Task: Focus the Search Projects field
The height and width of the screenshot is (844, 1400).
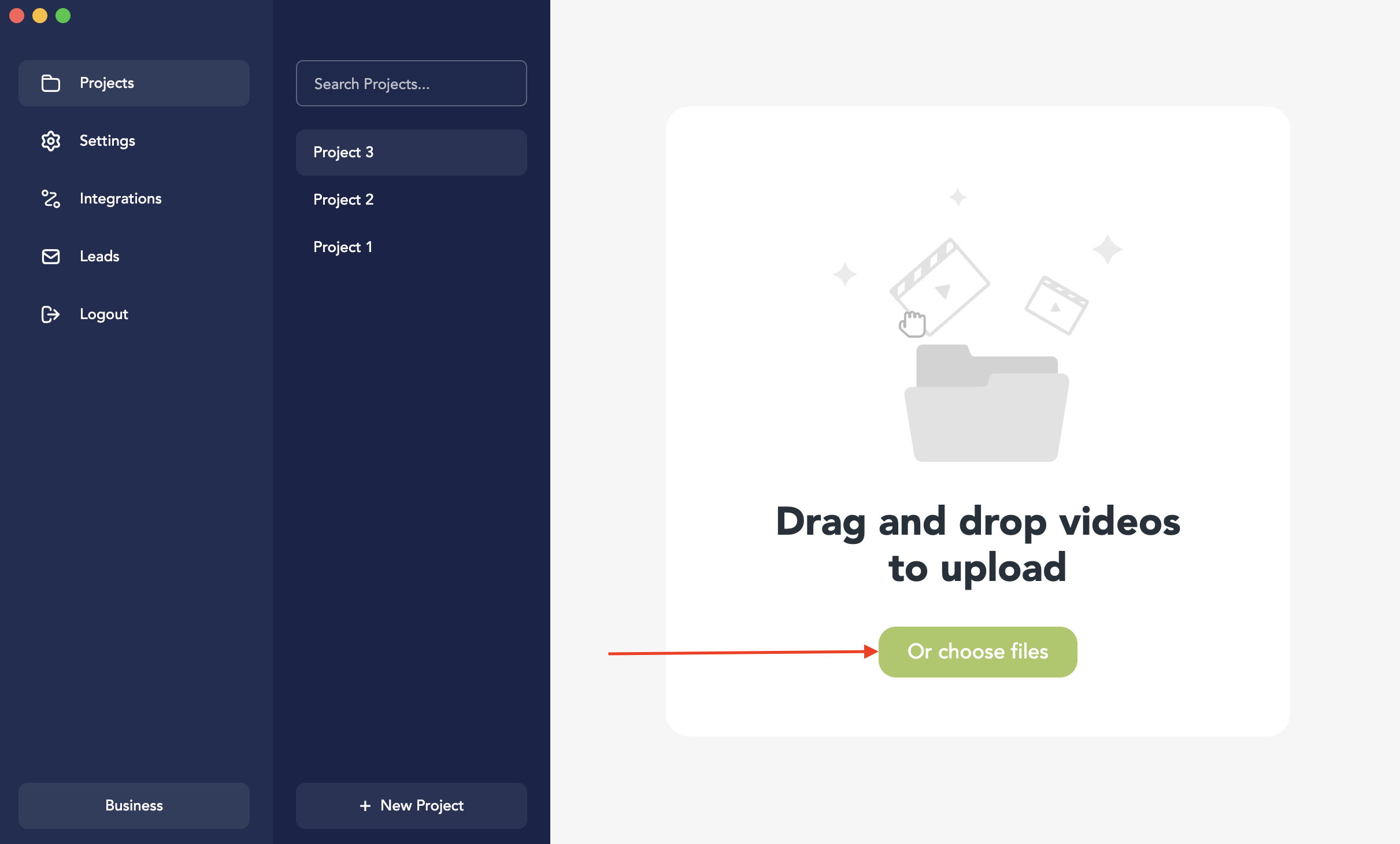Action: coord(412,83)
